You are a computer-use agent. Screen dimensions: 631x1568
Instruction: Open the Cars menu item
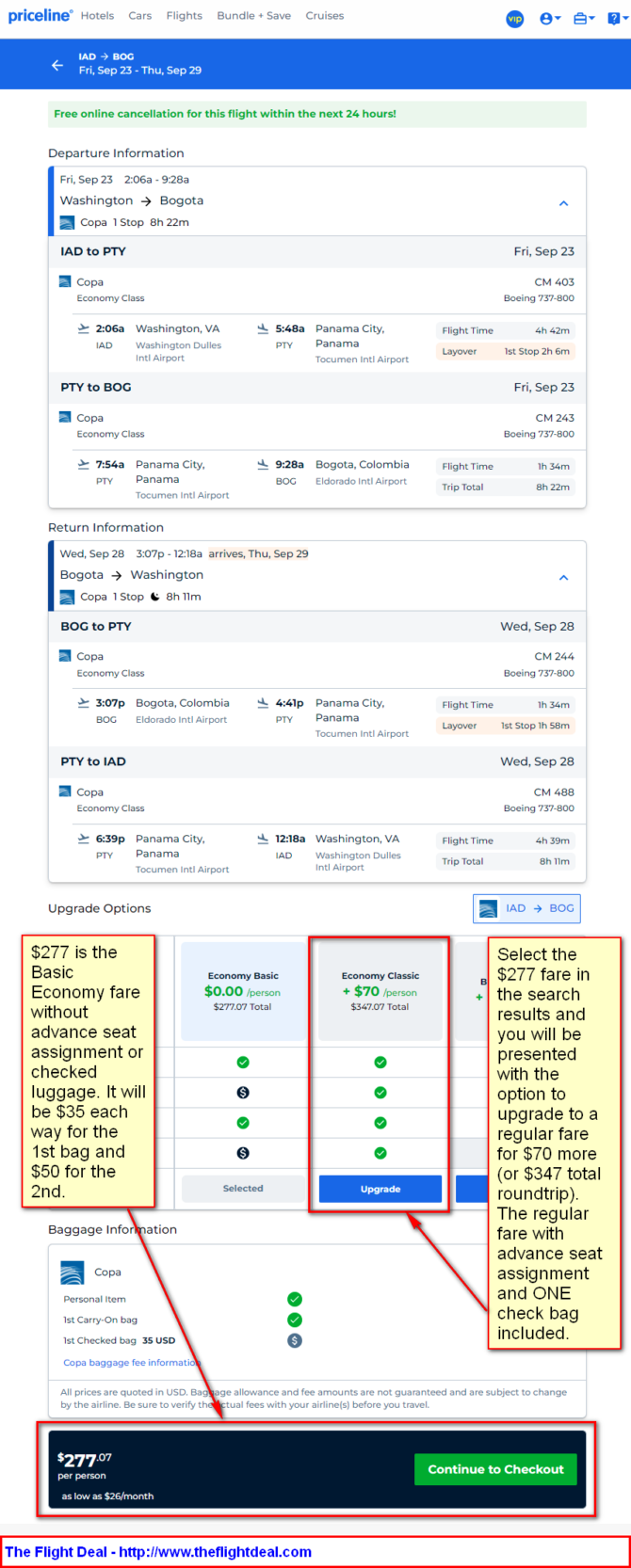click(x=140, y=16)
